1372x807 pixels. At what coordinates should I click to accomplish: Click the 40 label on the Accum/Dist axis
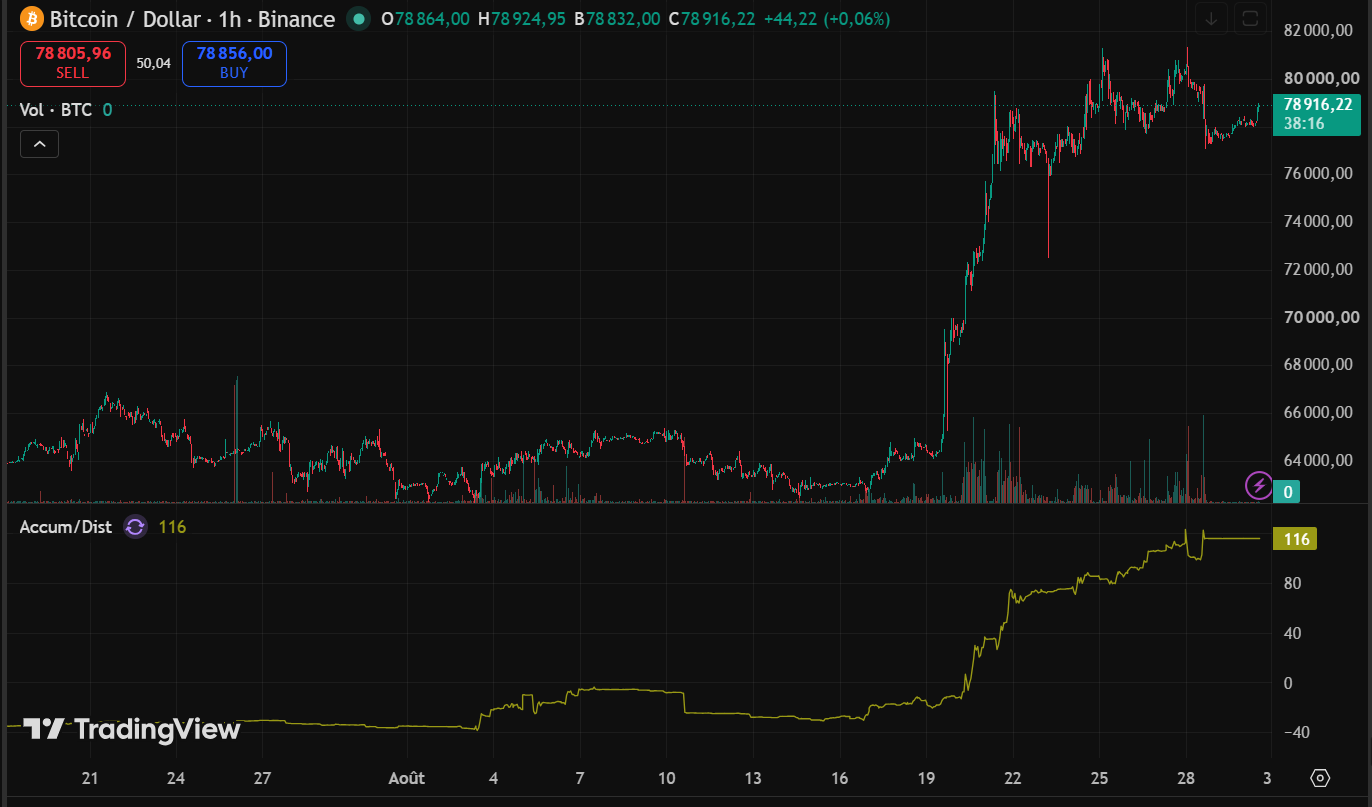(x=1291, y=633)
